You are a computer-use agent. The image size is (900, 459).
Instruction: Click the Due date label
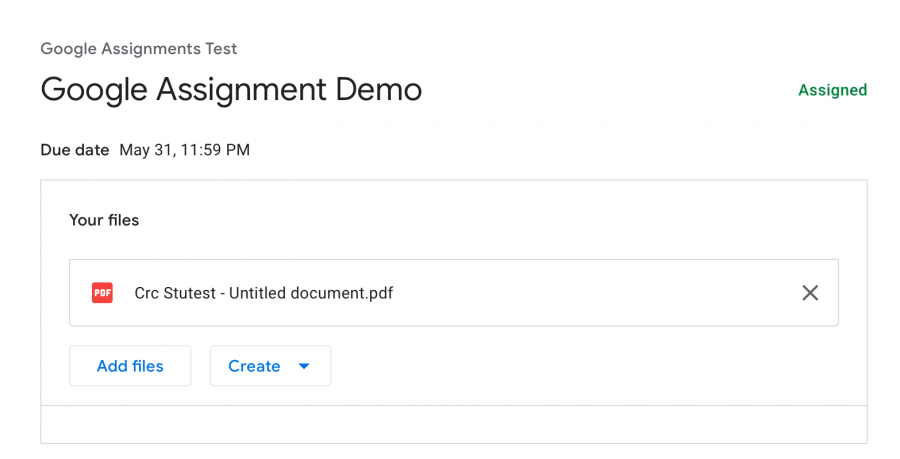point(75,150)
